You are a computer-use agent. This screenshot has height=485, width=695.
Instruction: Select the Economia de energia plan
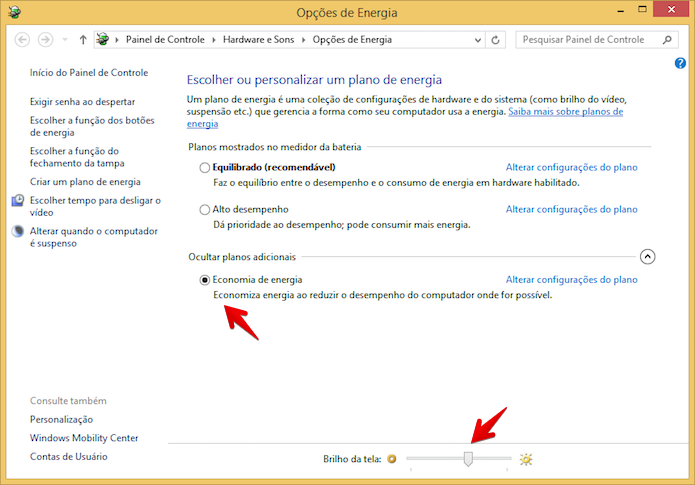pyautogui.click(x=204, y=280)
